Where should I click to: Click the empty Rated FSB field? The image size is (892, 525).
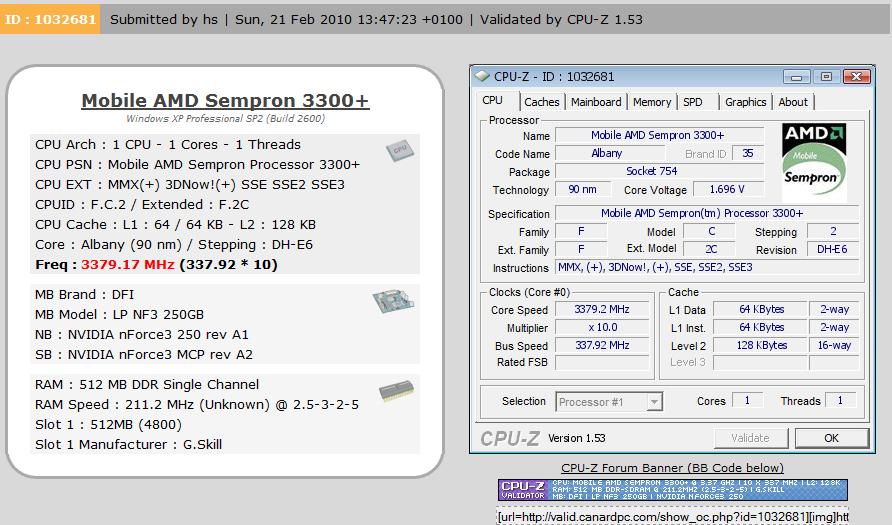click(x=602, y=362)
